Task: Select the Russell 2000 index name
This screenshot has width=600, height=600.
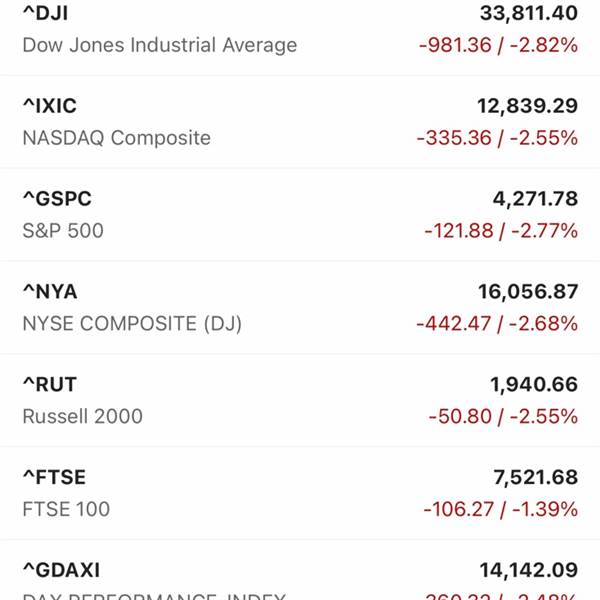Action: (83, 416)
